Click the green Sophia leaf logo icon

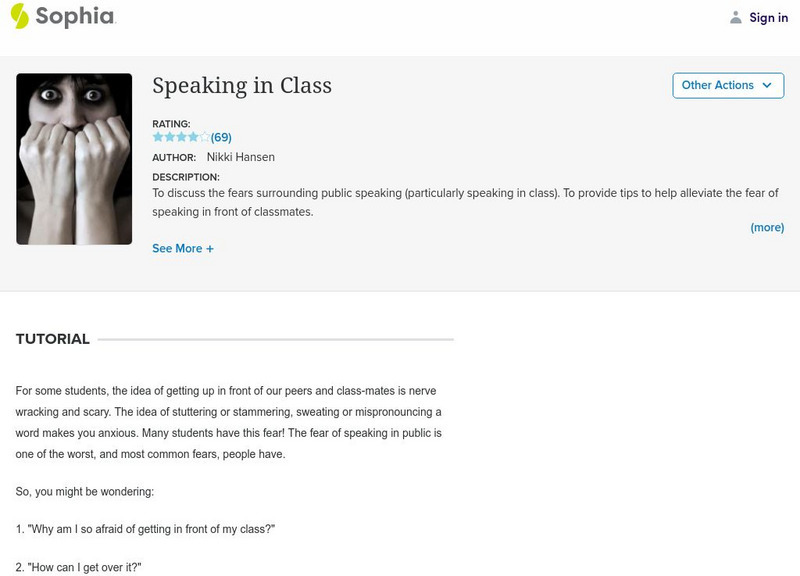click(20, 16)
